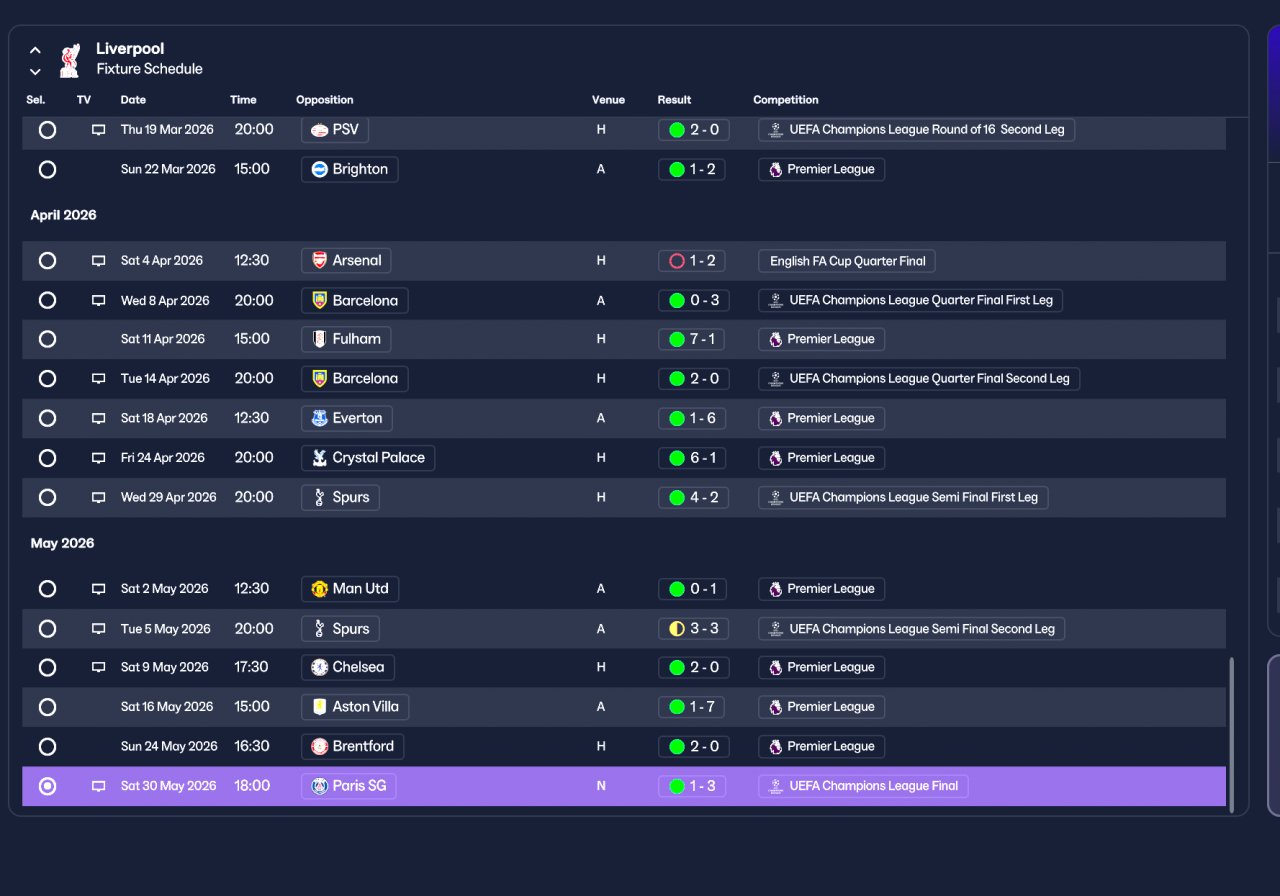Click the TV broadcast icon on Paris SG final row

click(x=98, y=786)
